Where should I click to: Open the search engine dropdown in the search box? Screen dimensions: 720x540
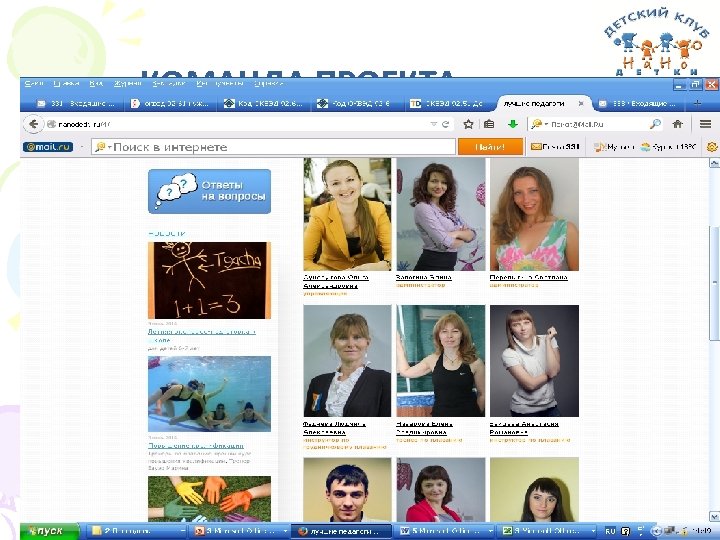(x=546, y=124)
